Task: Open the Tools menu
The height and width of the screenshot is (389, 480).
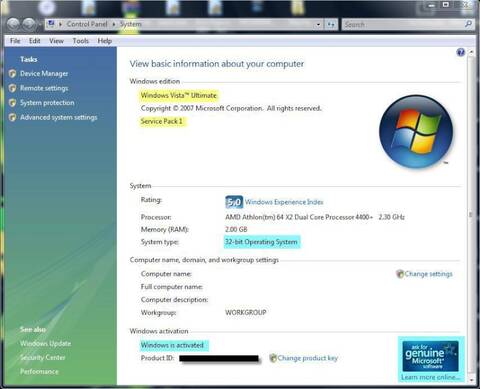Action: point(81,41)
